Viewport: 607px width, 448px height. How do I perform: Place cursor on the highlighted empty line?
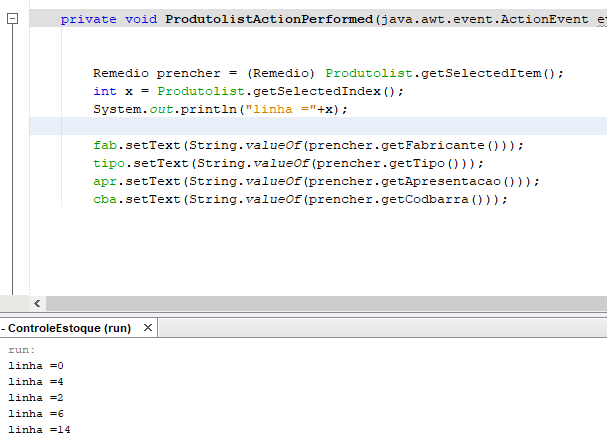coord(318,126)
